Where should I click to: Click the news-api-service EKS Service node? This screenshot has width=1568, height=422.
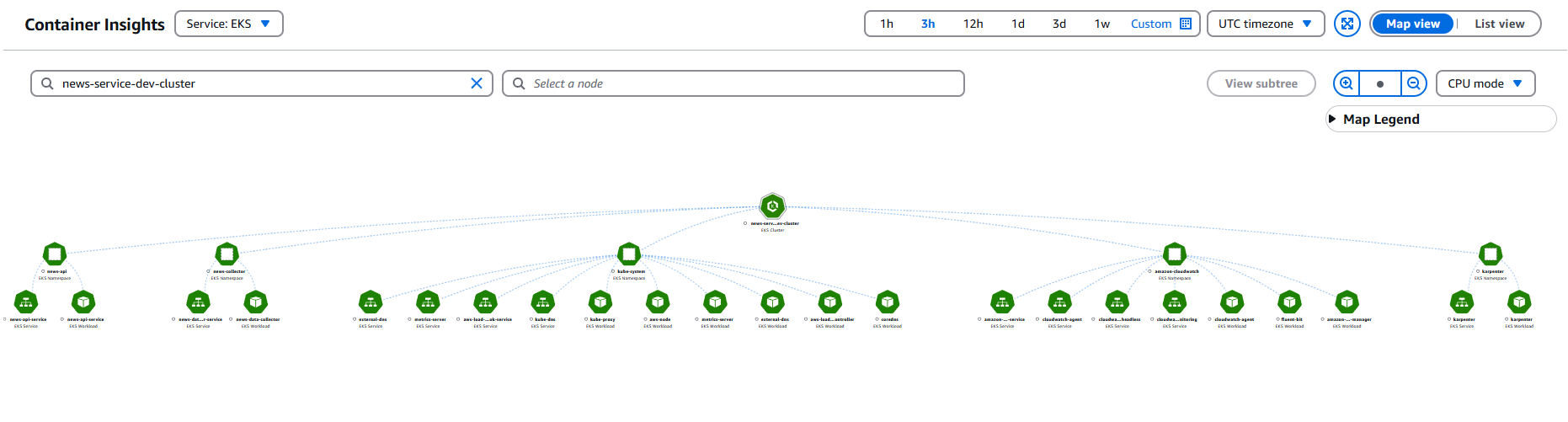coord(26,302)
